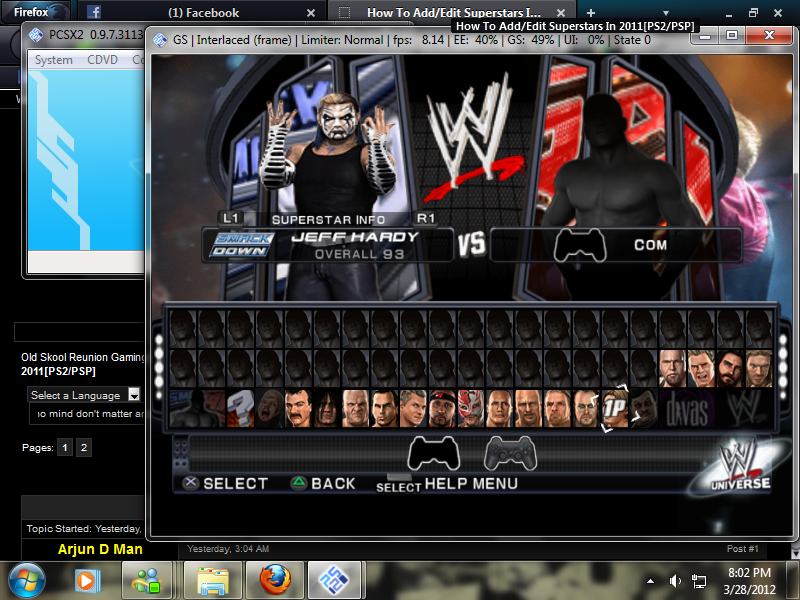The width and height of the screenshot is (800, 600).
Task: Open the CDVD menu in PCSX2
Action: click(x=102, y=60)
